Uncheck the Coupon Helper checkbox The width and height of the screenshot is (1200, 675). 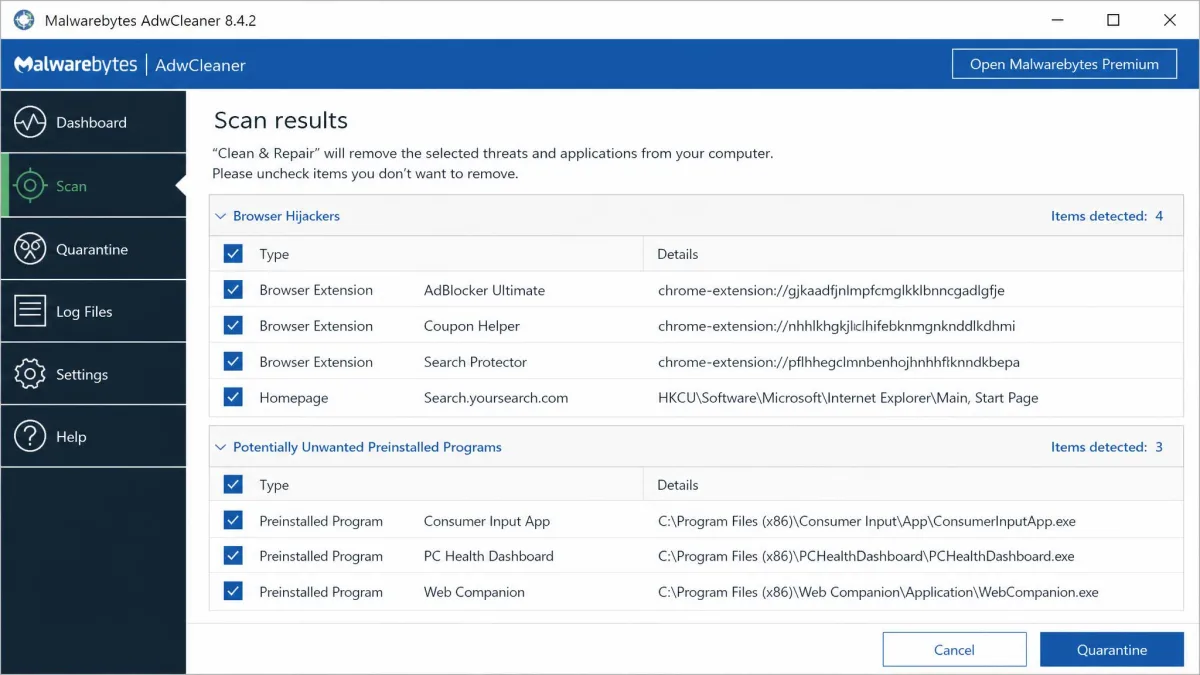tap(233, 326)
